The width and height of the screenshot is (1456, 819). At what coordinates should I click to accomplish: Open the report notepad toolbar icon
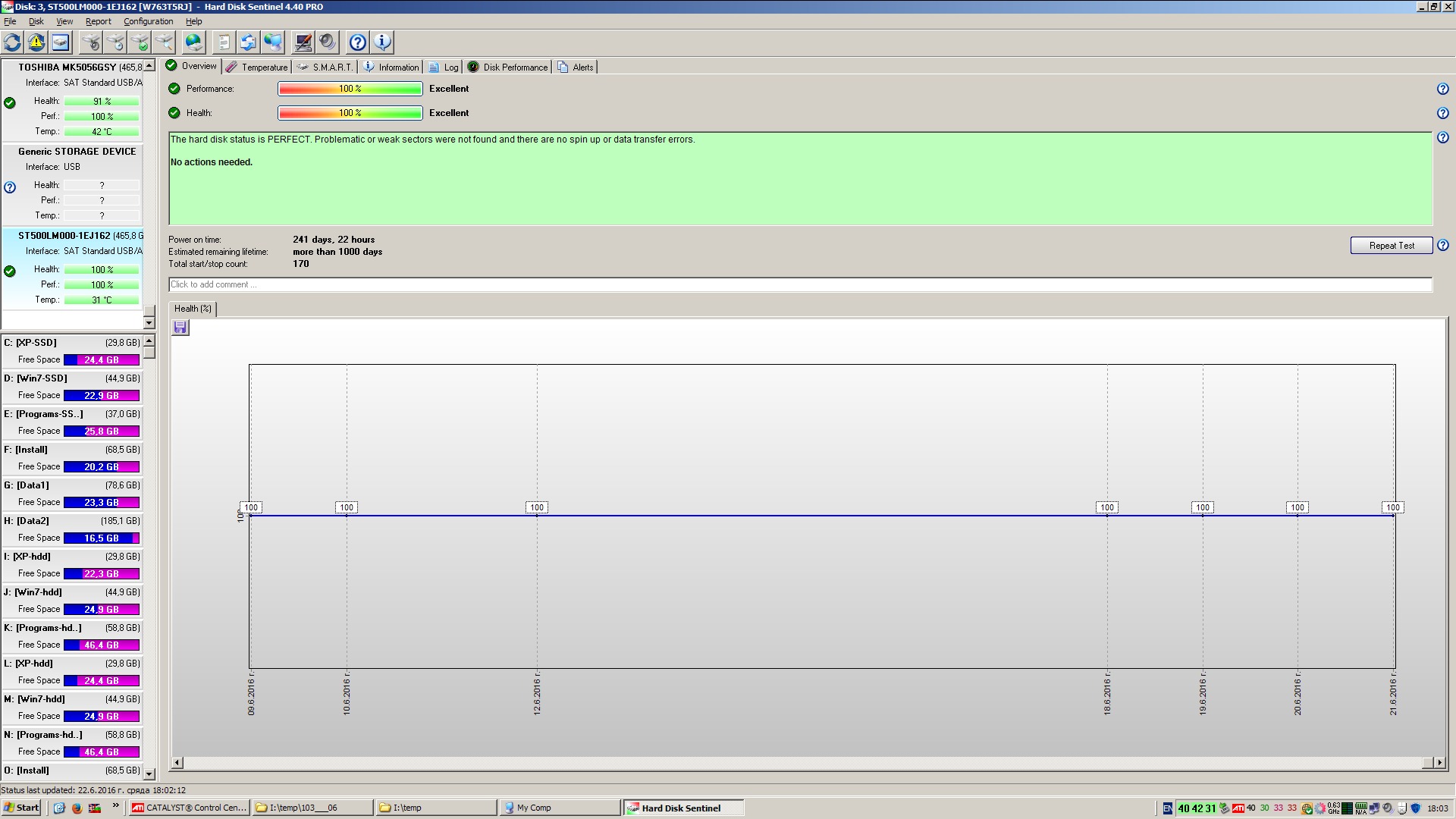click(x=224, y=42)
